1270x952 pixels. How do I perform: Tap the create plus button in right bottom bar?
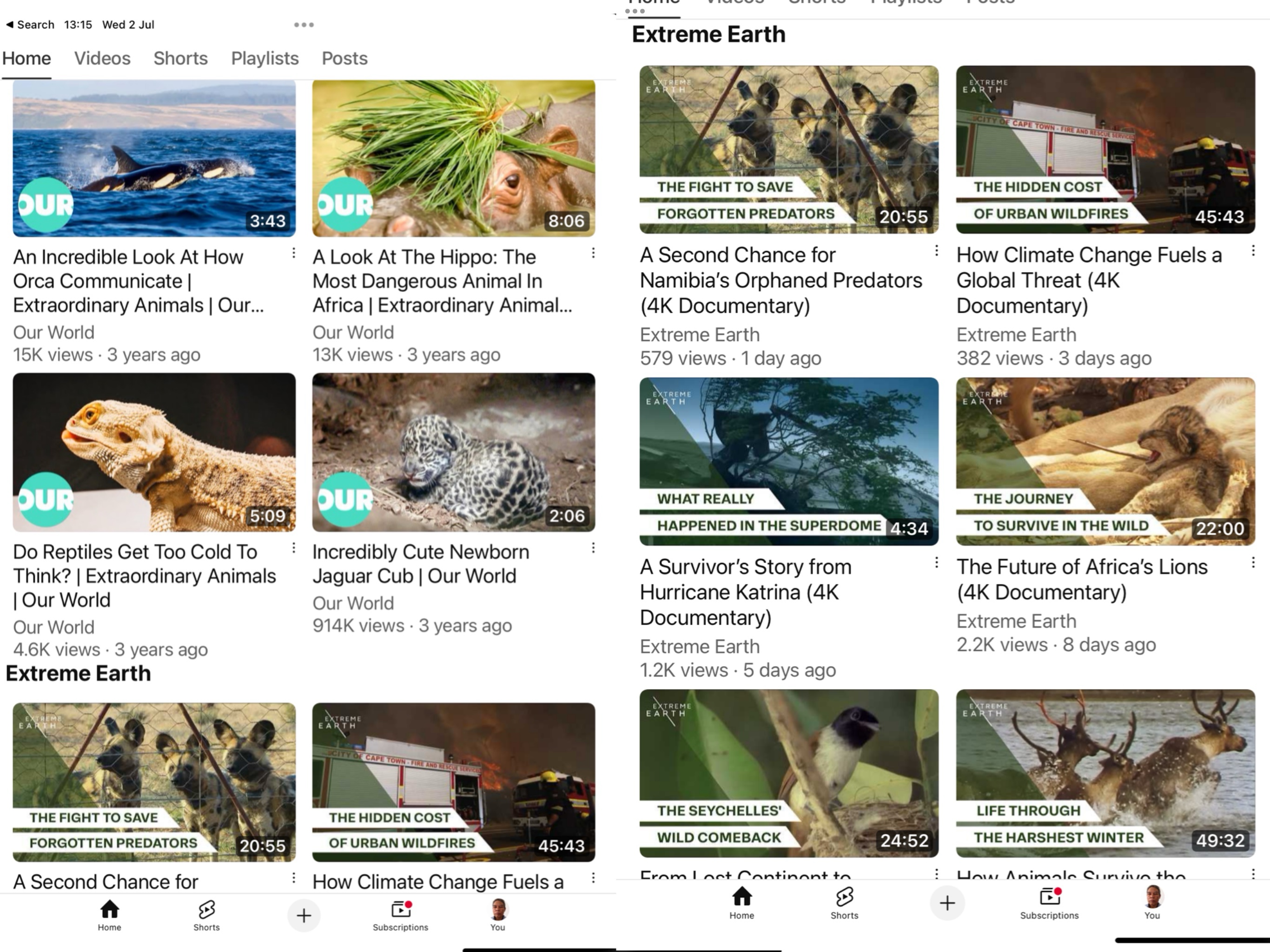(x=947, y=903)
